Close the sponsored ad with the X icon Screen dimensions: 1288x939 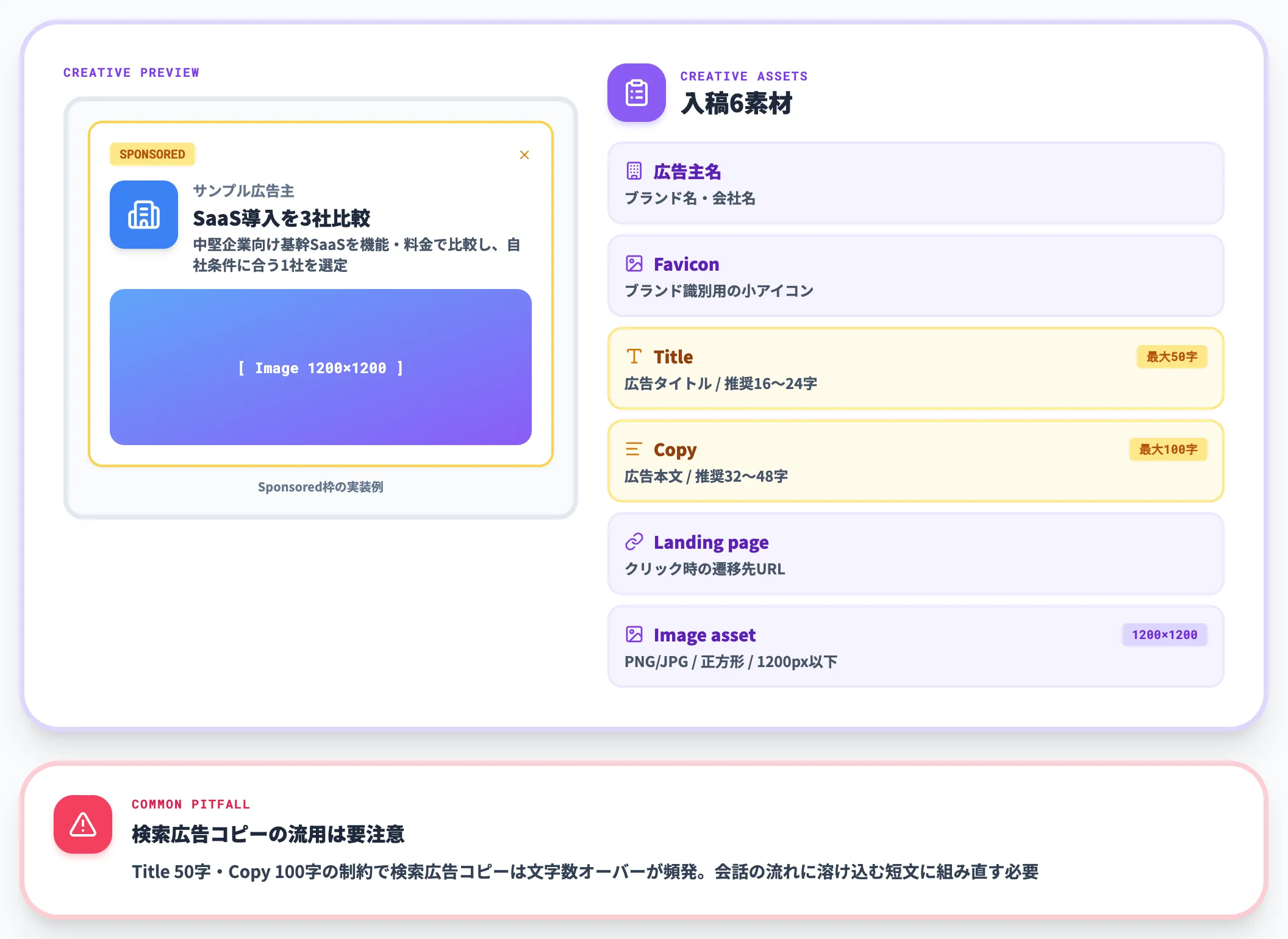(x=524, y=155)
